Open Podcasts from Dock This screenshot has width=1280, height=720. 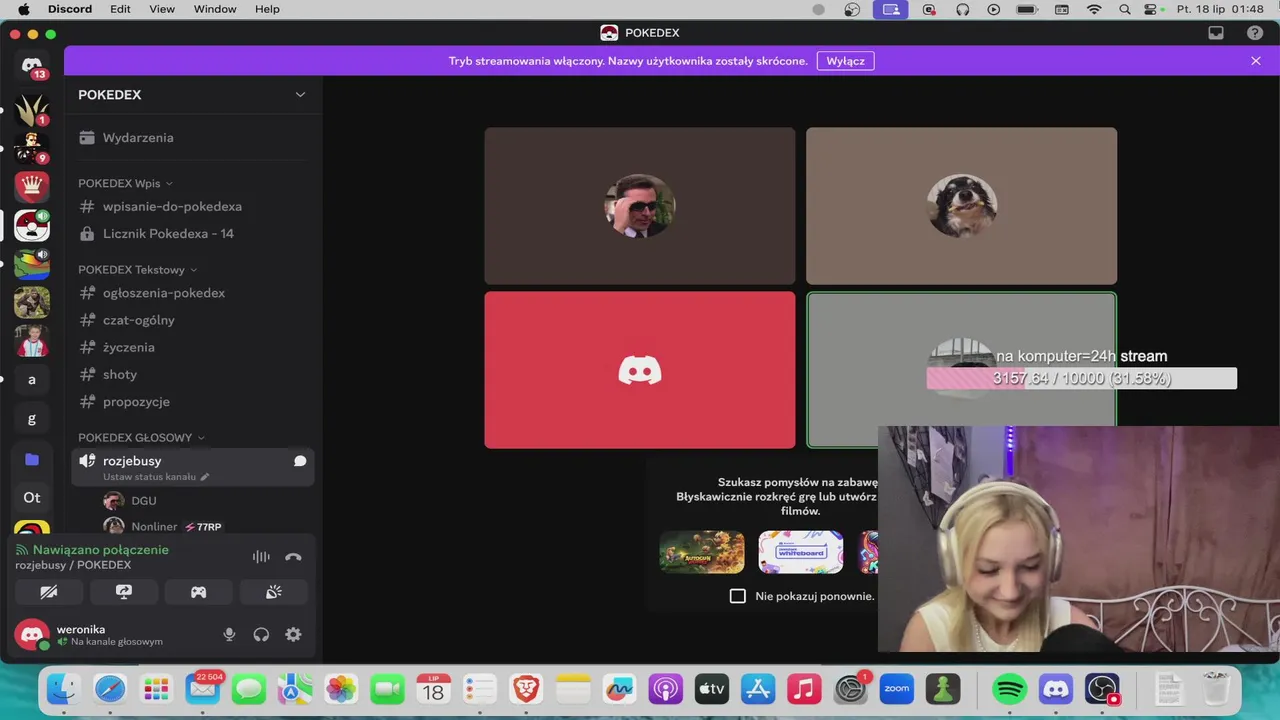pyautogui.click(x=665, y=688)
